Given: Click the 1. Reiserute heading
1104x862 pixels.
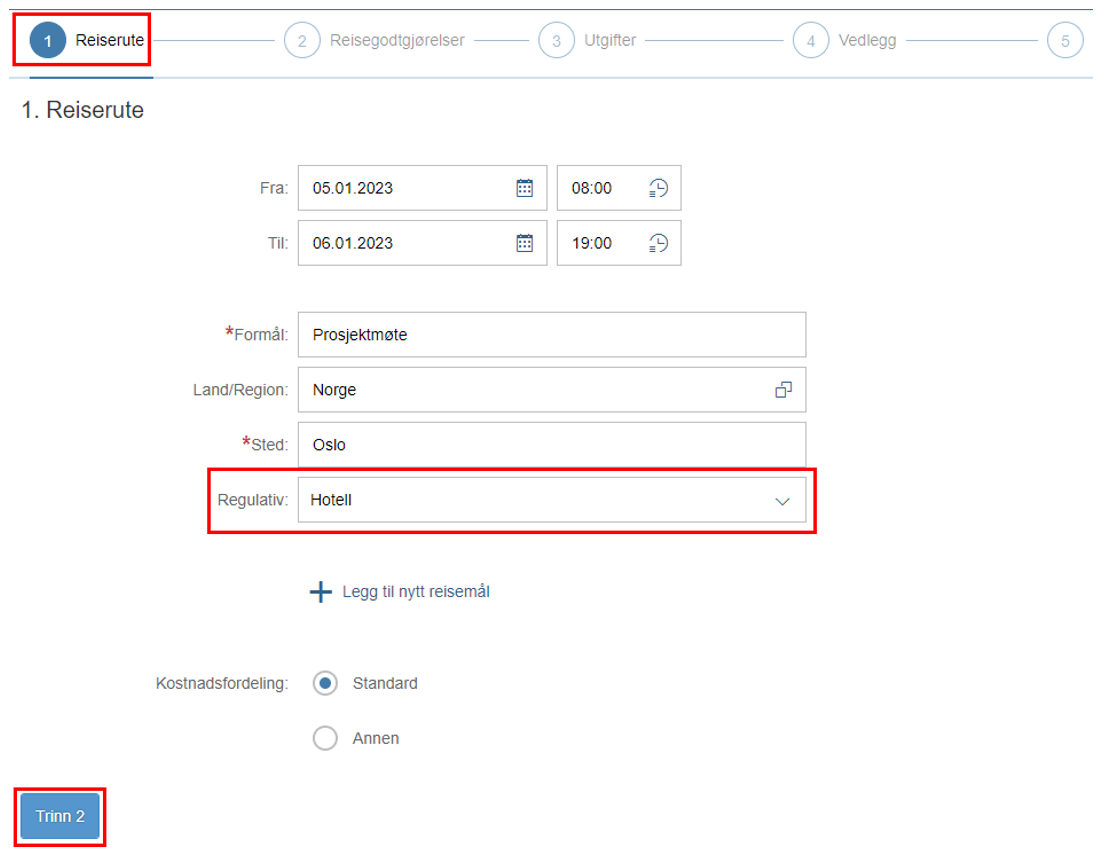Looking at the screenshot, I should pos(82,110).
